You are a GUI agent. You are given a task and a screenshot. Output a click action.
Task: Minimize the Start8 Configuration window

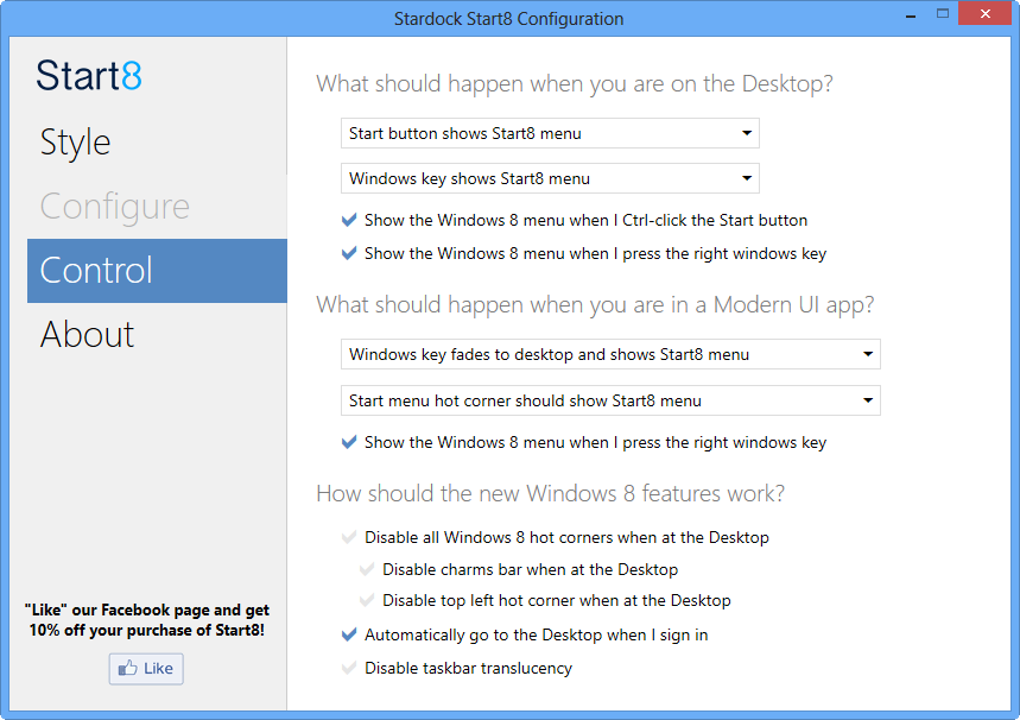pos(911,14)
